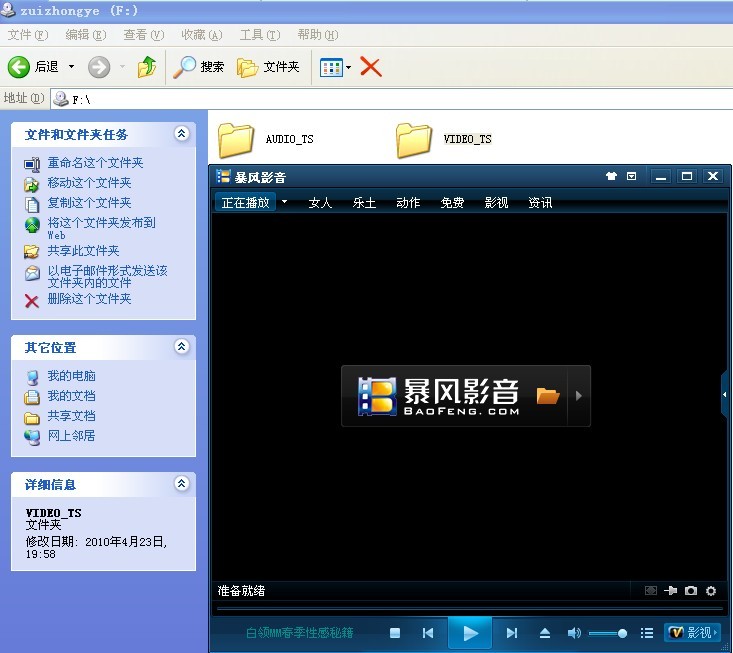
Task: Toggle the Folders (文件夹) pane button
Action: click(268, 67)
